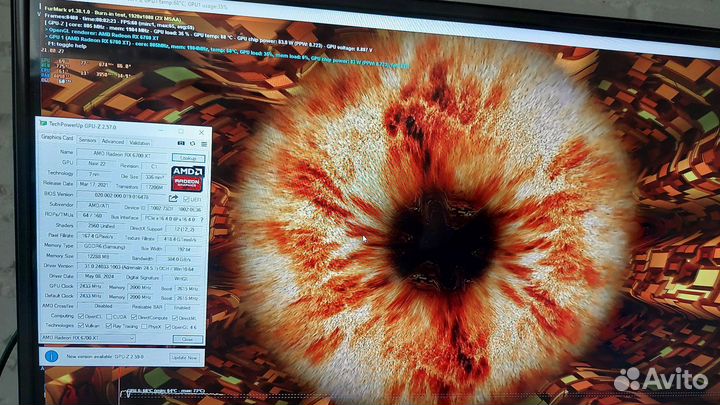The width and height of the screenshot is (720, 405).
Task: Open the GPU selector dropdown at bottom
Action: pyautogui.click(x=88, y=338)
